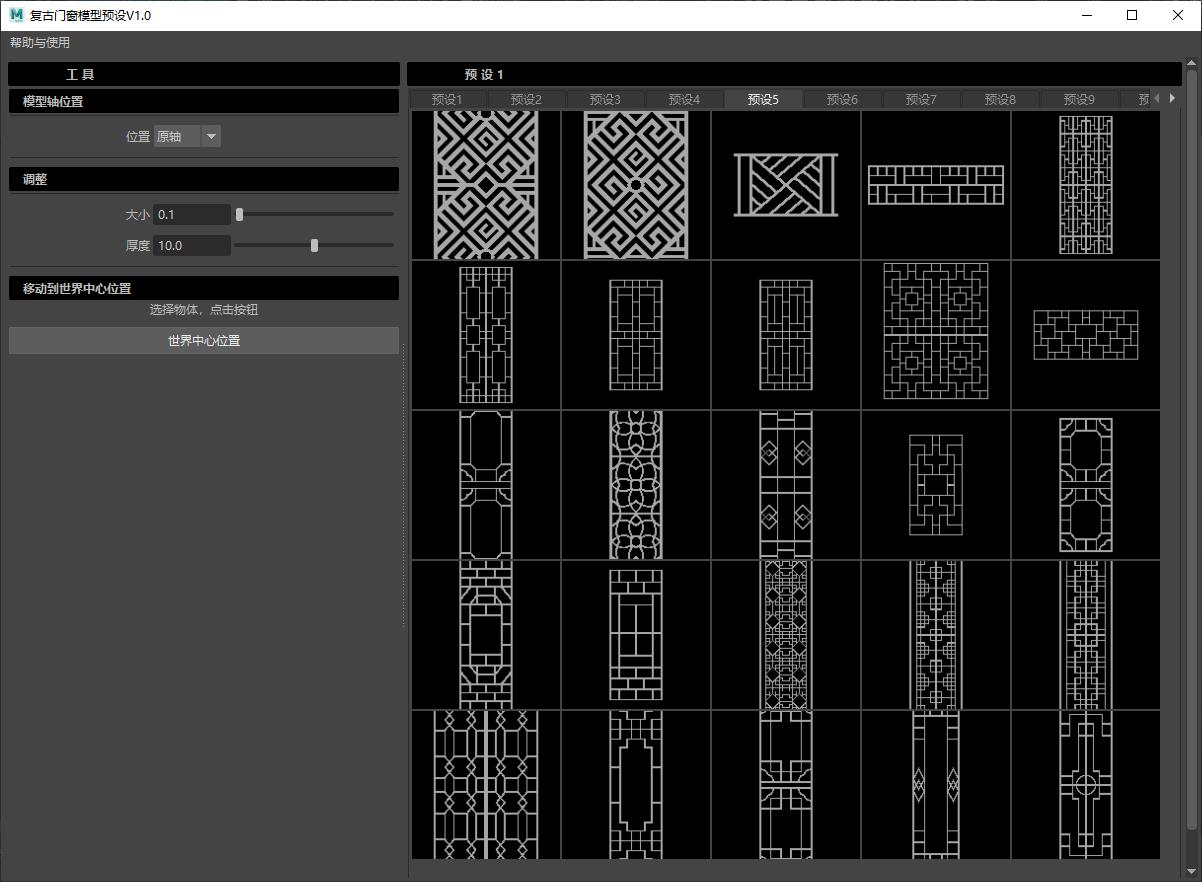Screen dimensions: 1202x882
Task: Click the 厚度 slider handle
Action: coord(314,245)
